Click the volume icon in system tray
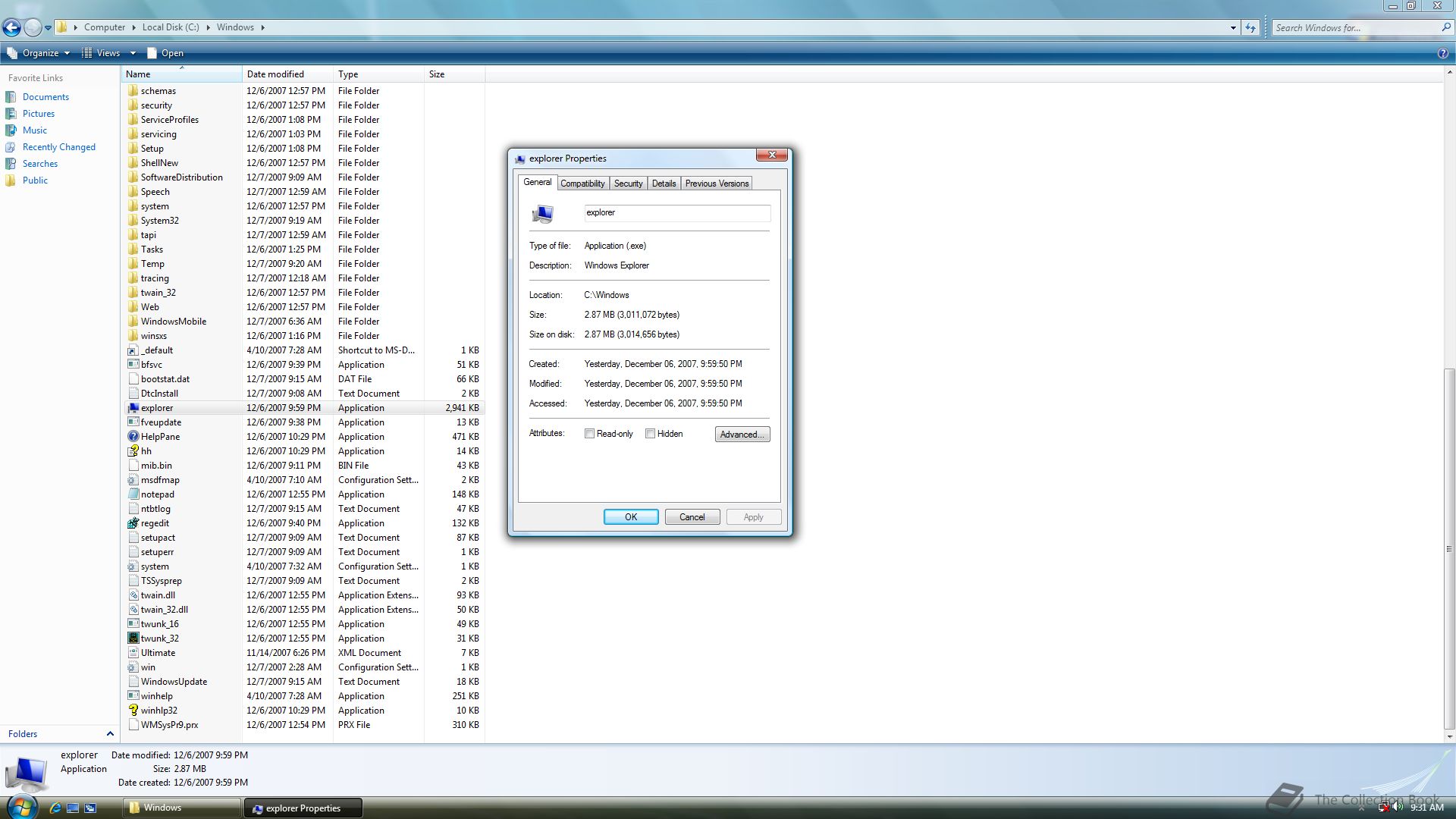The image size is (1456, 819). tap(1398, 807)
